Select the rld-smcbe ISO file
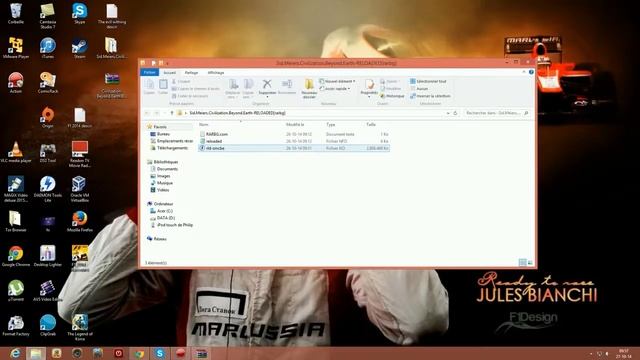Screen dimensions: 640x360 tap(294, 148)
